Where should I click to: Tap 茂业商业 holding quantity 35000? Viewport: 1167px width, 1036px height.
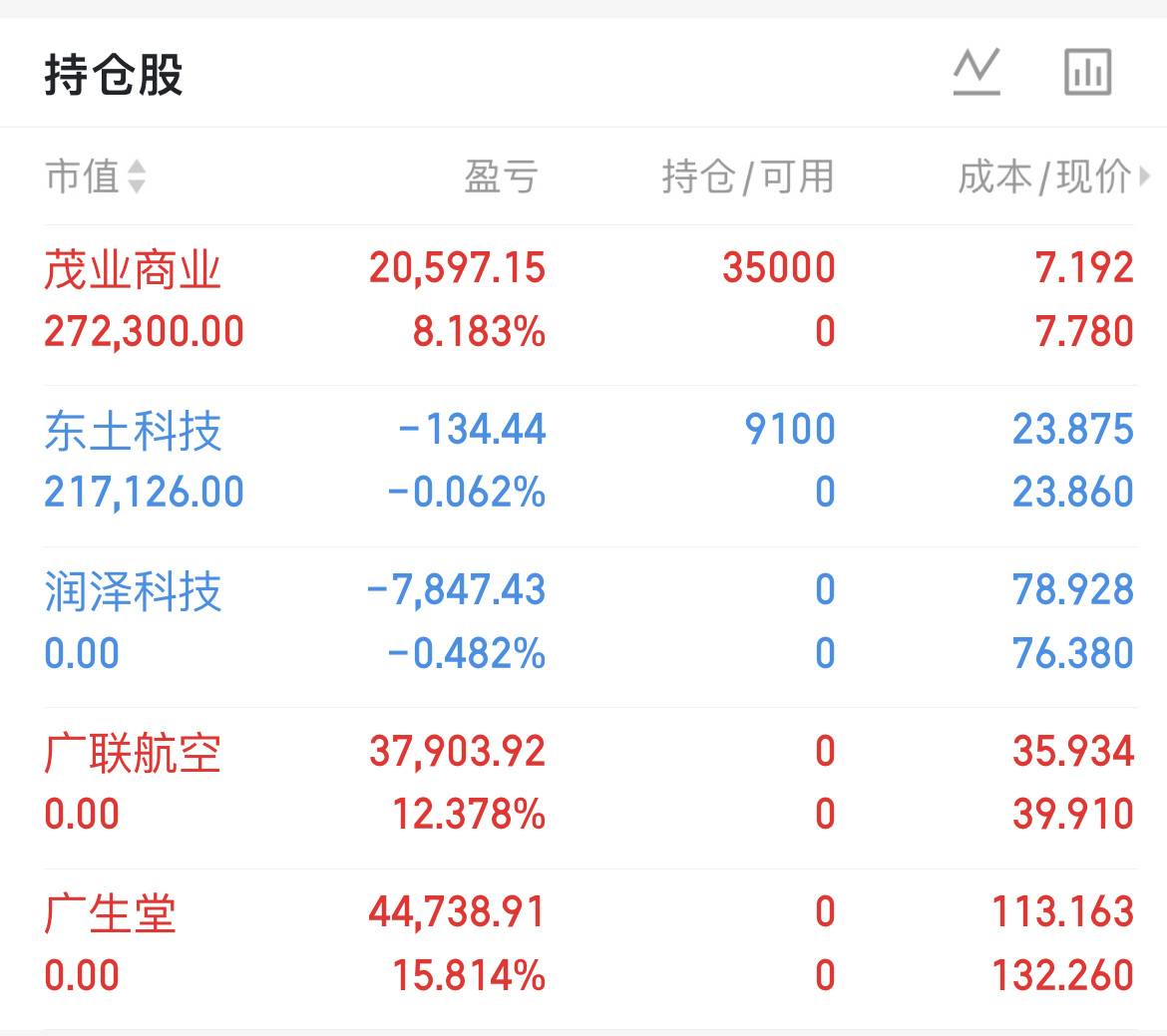tap(778, 268)
